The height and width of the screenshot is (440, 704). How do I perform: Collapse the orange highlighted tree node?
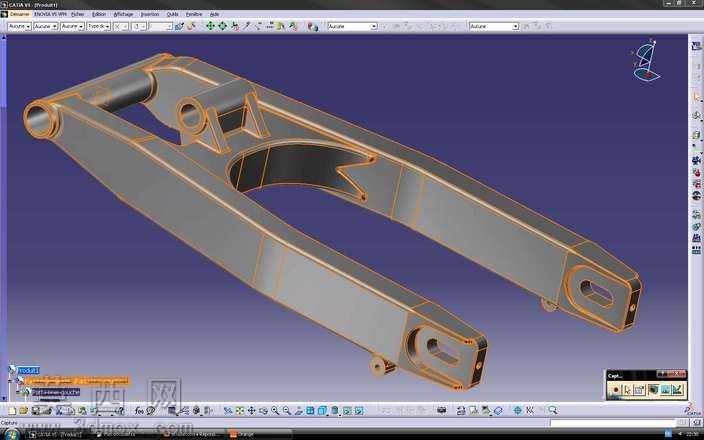[x=10, y=382]
